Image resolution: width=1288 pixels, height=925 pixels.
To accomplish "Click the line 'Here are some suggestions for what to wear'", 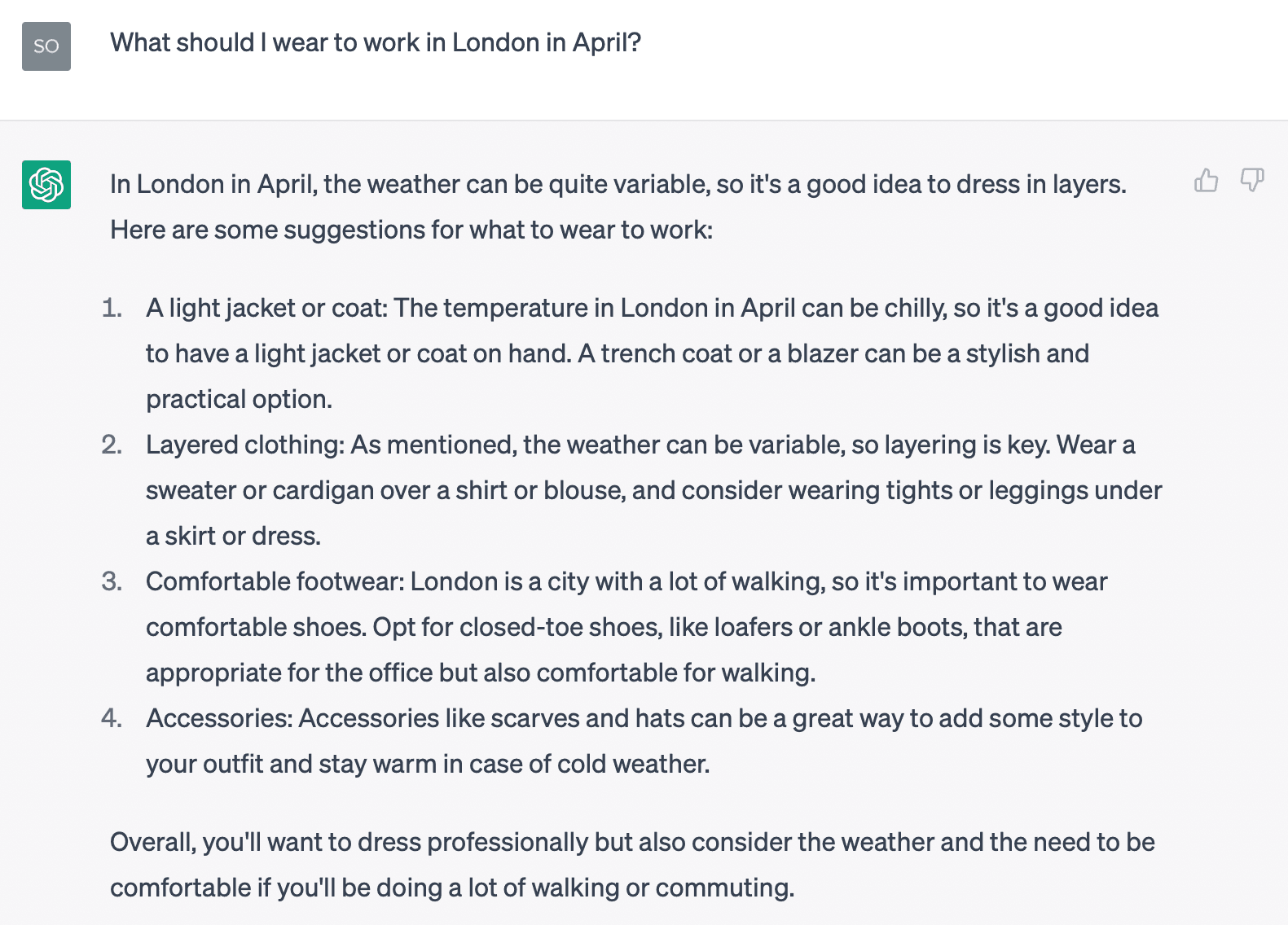I will coord(411,230).
